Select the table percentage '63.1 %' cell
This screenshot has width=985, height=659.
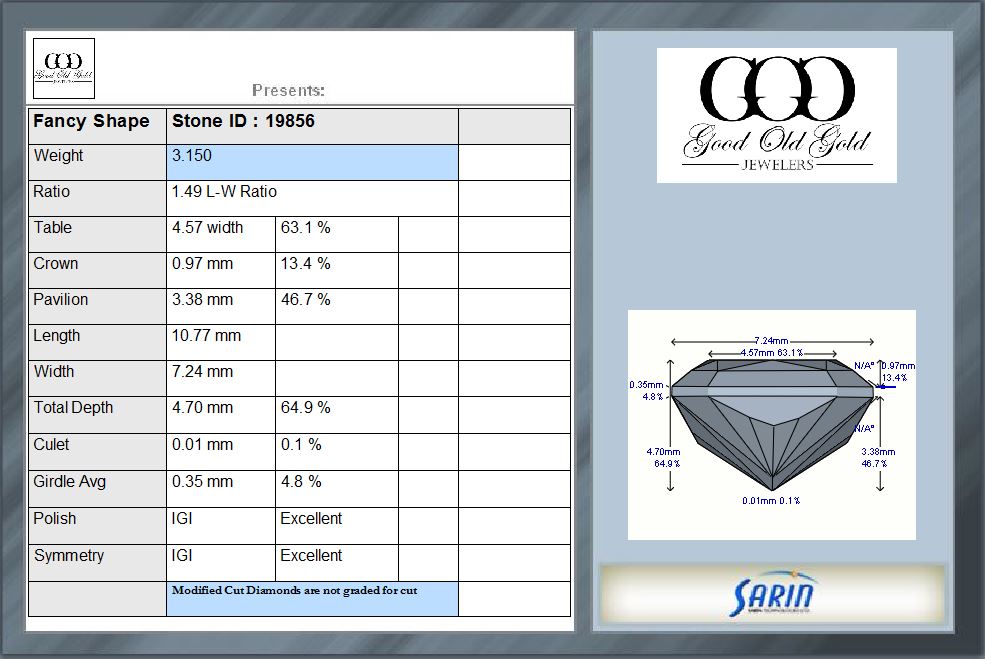337,235
